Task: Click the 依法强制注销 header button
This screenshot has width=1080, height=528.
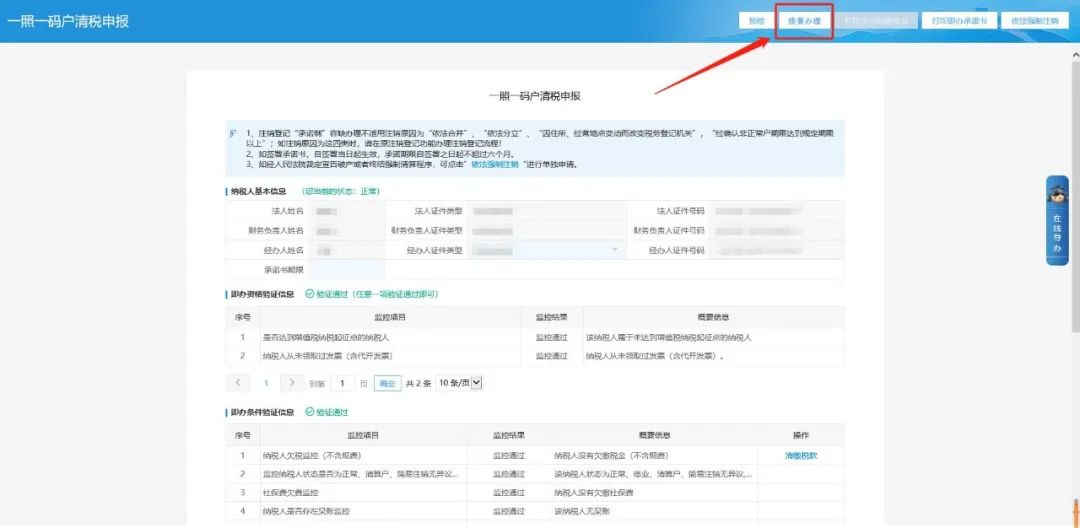Action: point(1035,21)
